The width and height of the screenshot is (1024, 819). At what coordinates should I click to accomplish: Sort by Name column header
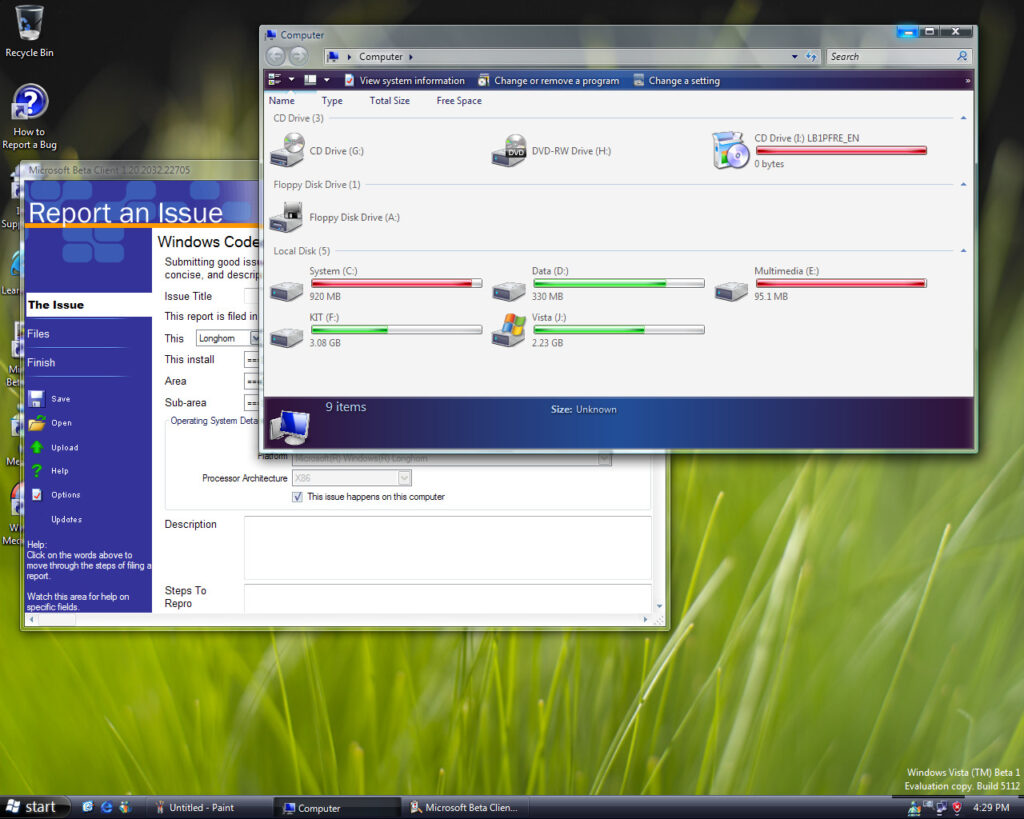[x=281, y=101]
